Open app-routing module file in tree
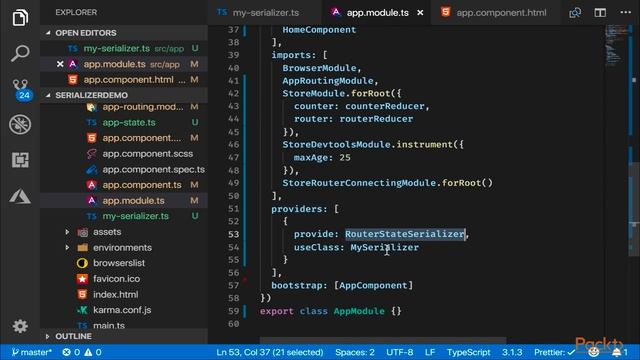640x360 pixels. coord(124,107)
